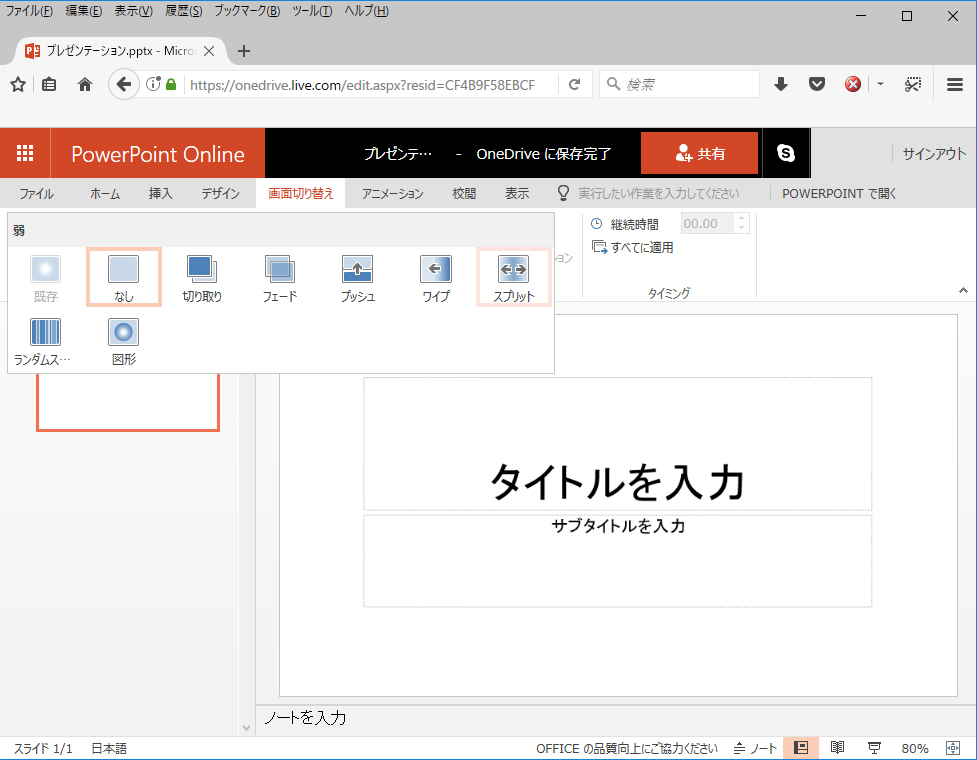Open the ファイル(F) browser menu
This screenshot has width=977, height=760.
[x=29, y=11]
